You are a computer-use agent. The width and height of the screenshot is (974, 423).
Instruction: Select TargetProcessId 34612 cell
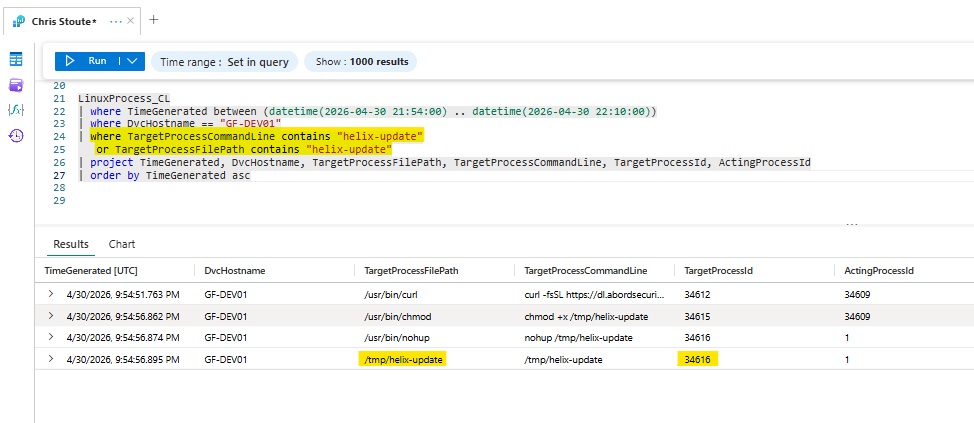(697, 295)
